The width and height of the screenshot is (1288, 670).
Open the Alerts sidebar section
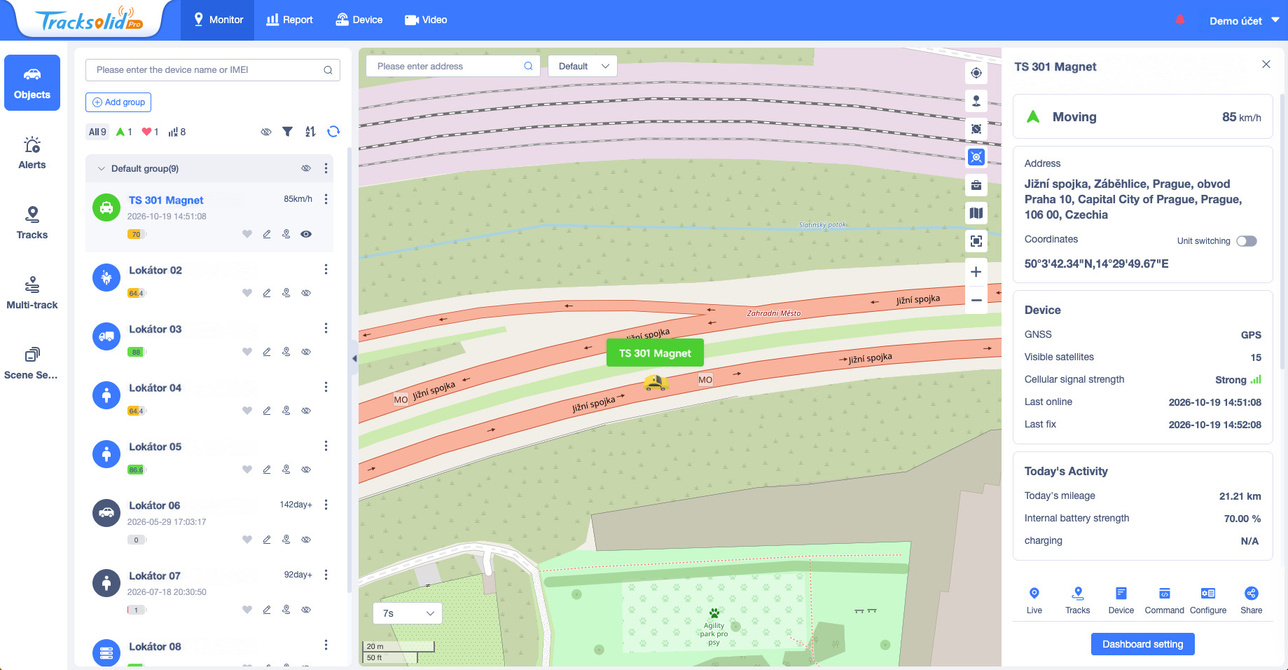[x=32, y=152]
